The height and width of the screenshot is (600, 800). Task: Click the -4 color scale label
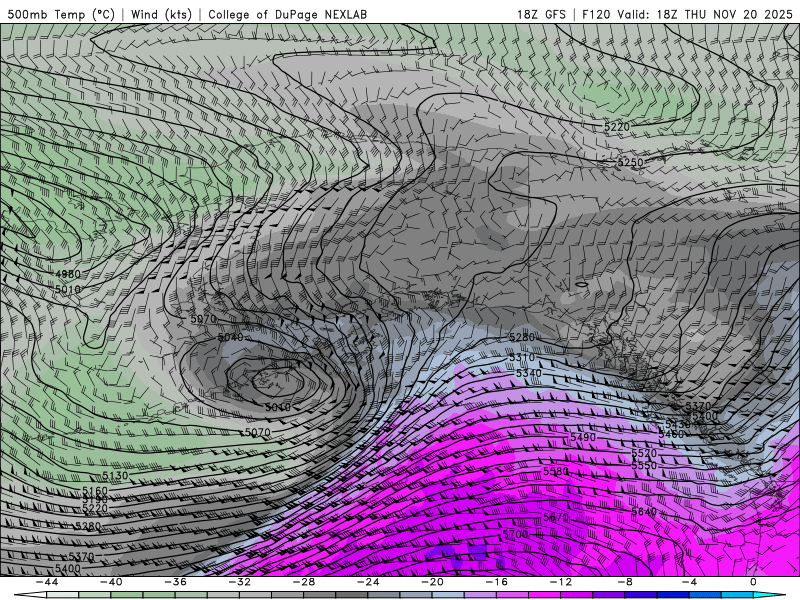click(x=689, y=582)
